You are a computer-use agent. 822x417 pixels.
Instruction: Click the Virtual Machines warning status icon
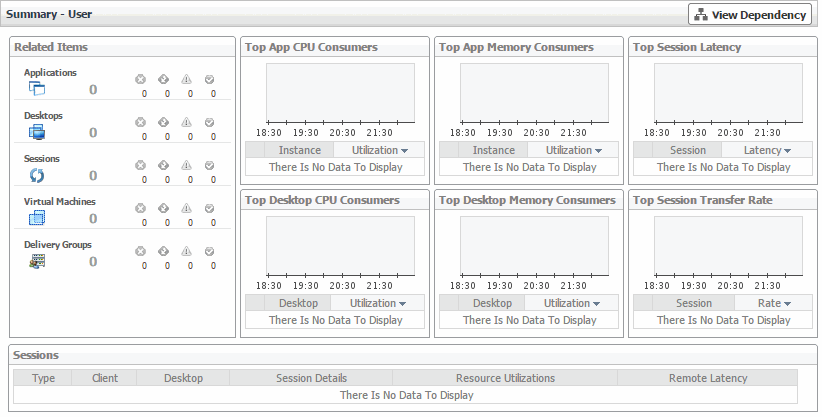click(x=186, y=208)
